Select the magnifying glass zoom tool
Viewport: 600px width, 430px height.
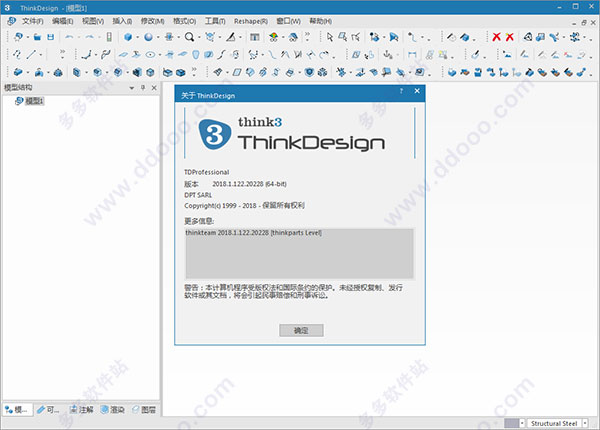[x=189, y=37]
